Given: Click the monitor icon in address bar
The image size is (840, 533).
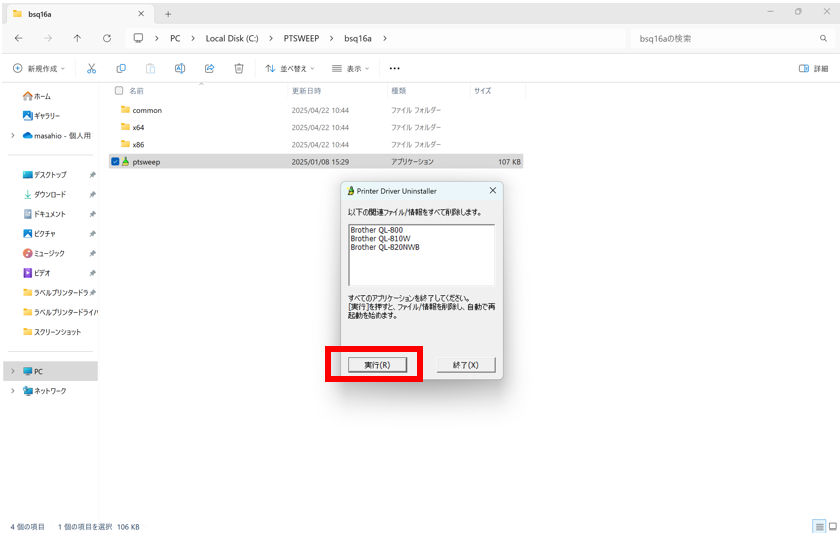Looking at the screenshot, I should click(138, 38).
